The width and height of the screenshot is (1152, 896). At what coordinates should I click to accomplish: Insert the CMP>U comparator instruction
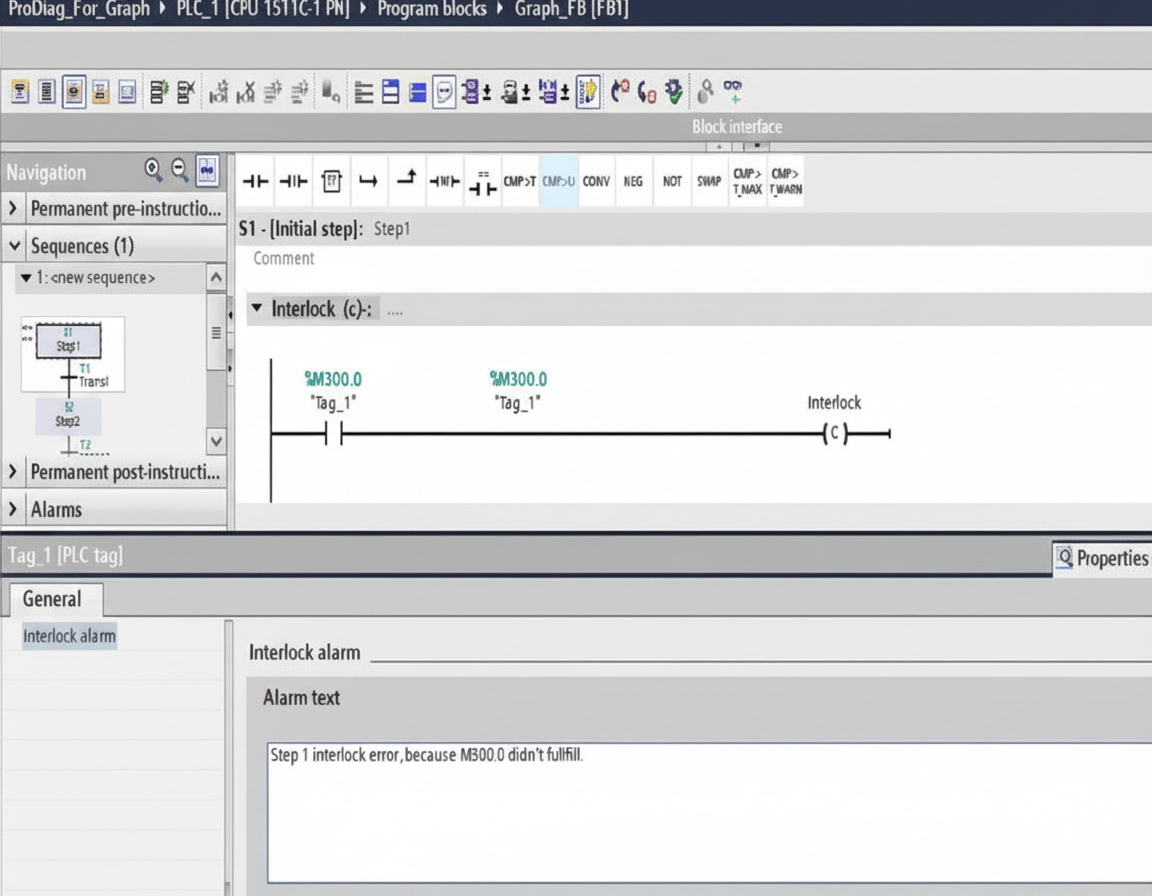558,181
